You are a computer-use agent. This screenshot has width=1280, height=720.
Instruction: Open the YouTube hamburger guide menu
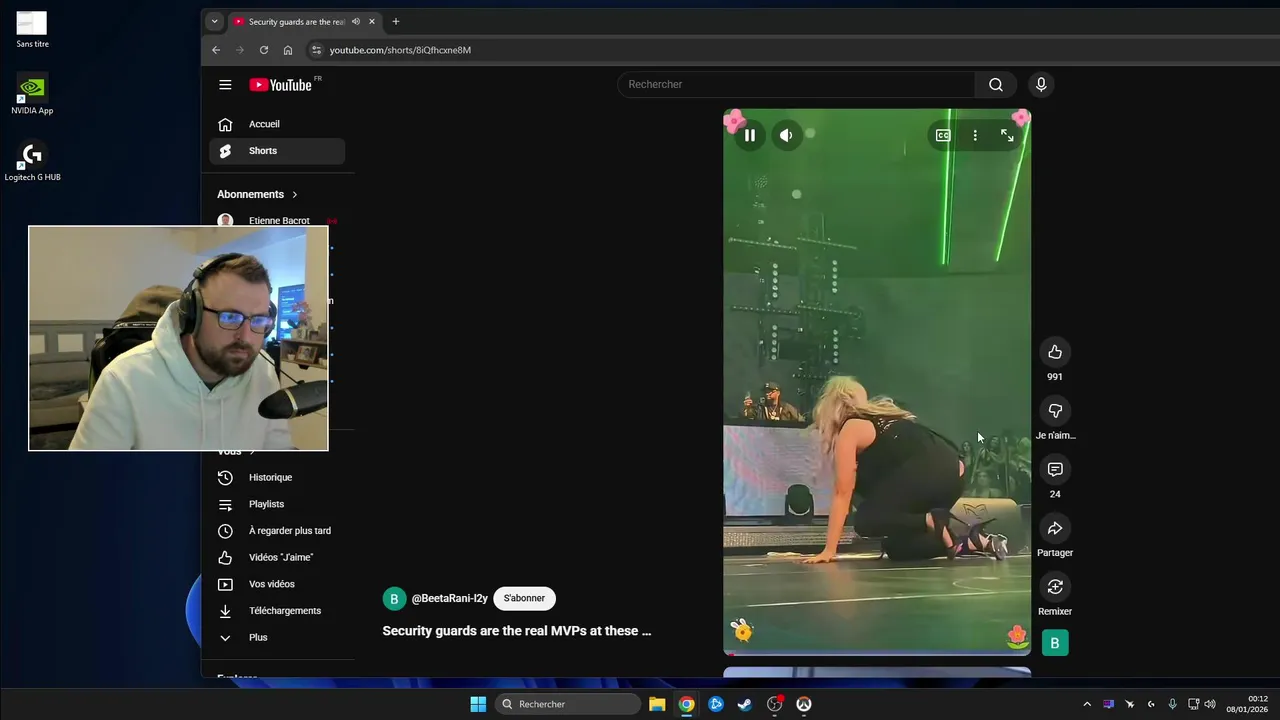tap(225, 85)
